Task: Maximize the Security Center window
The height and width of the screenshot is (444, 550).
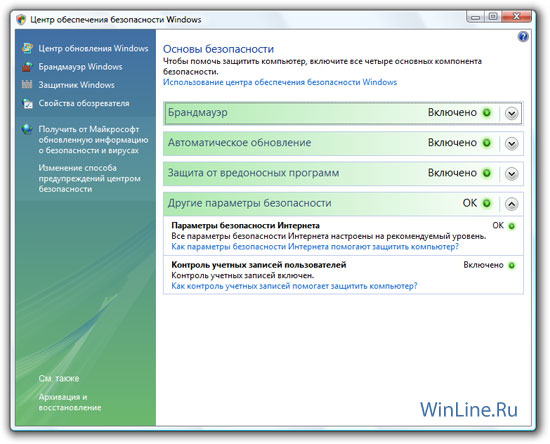Action: click(493, 17)
